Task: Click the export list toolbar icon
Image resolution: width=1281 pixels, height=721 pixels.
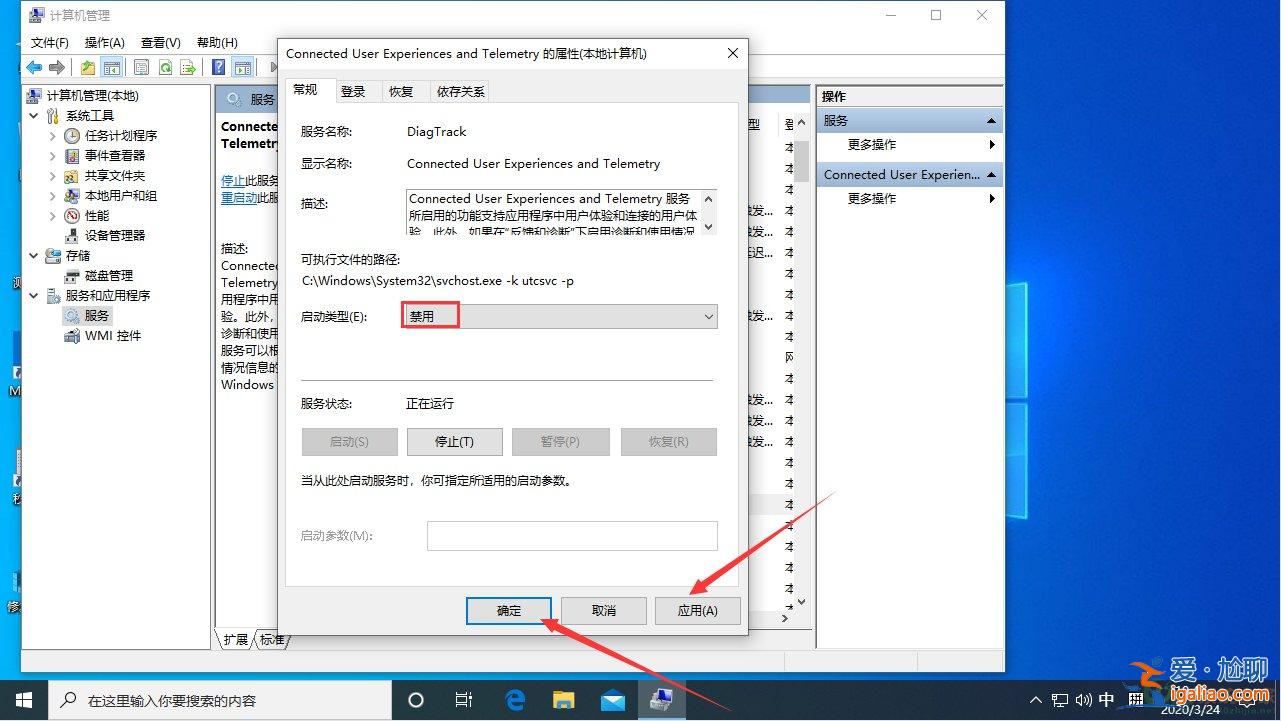Action: tap(188, 67)
